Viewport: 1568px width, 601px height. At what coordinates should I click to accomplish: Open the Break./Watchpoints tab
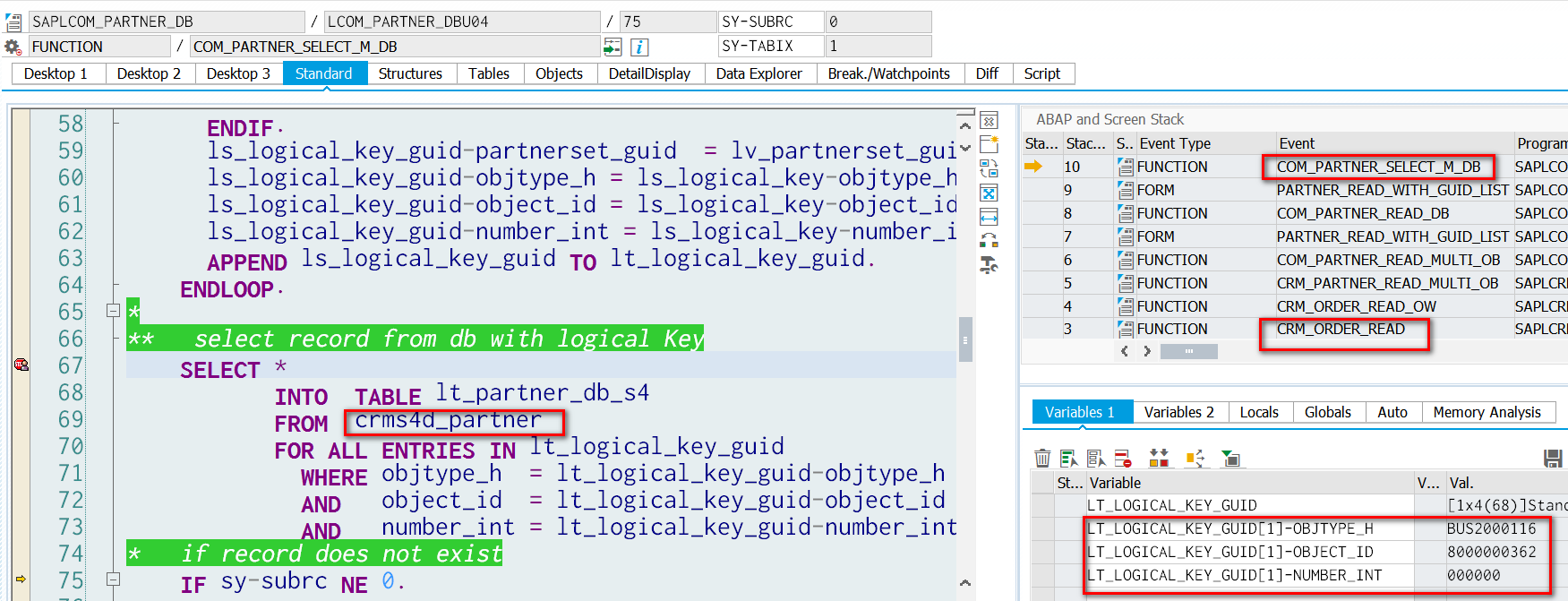[889, 73]
